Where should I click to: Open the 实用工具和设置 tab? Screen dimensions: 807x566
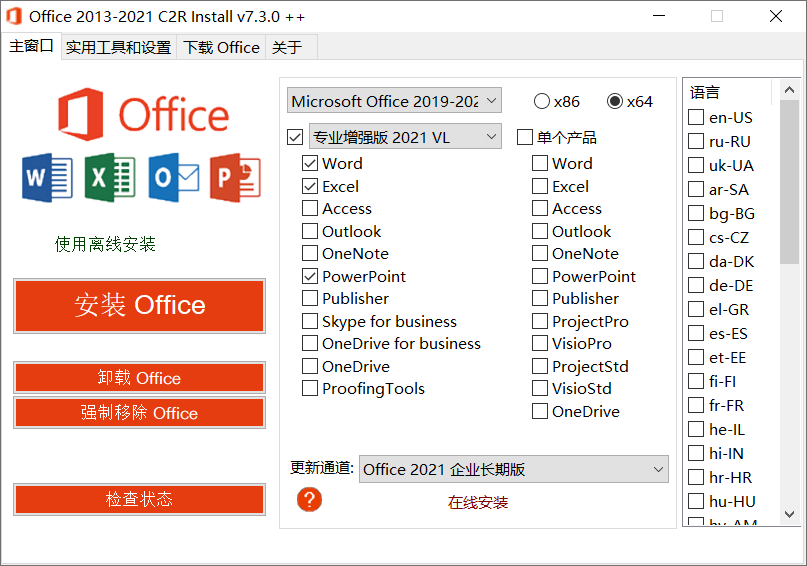point(118,47)
